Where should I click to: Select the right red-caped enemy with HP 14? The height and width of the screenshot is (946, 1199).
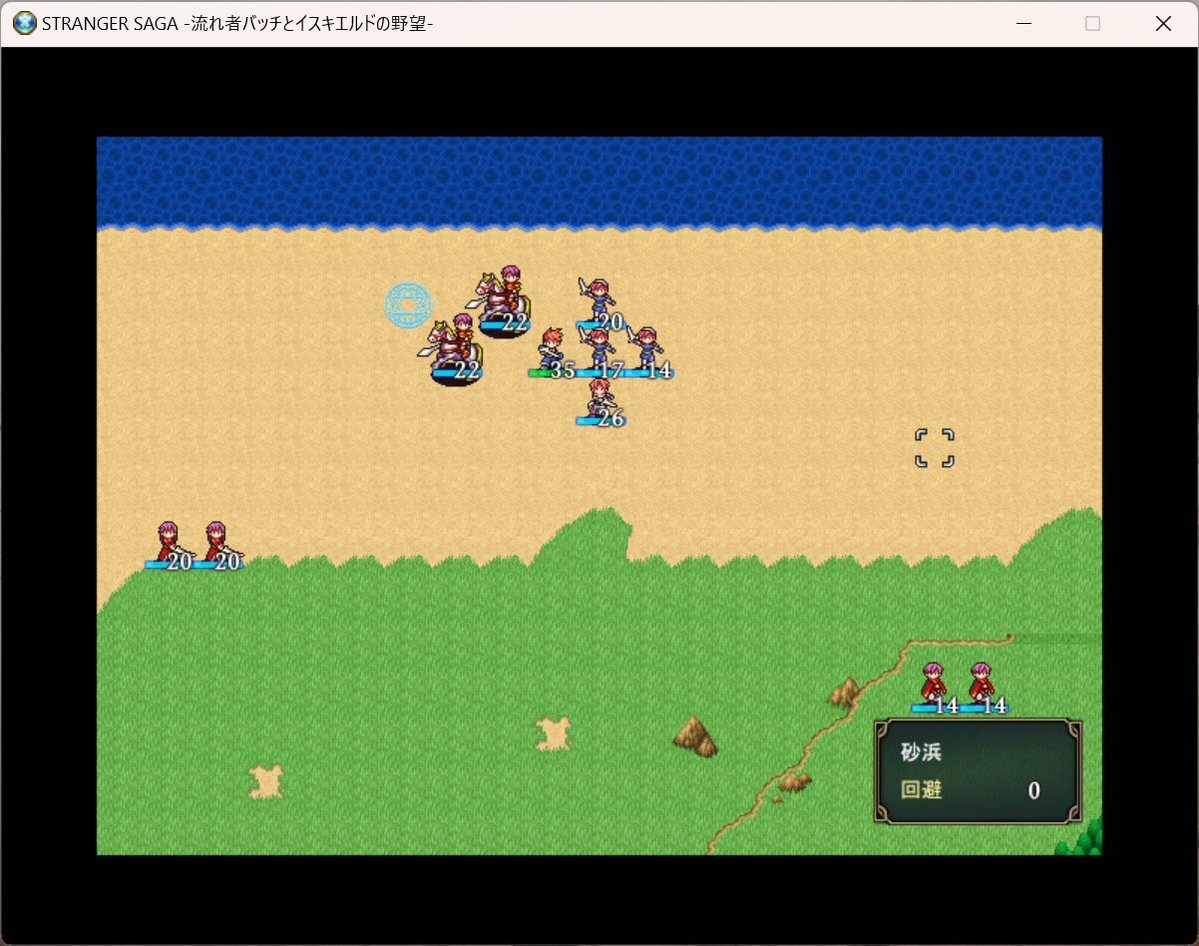click(x=983, y=687)
